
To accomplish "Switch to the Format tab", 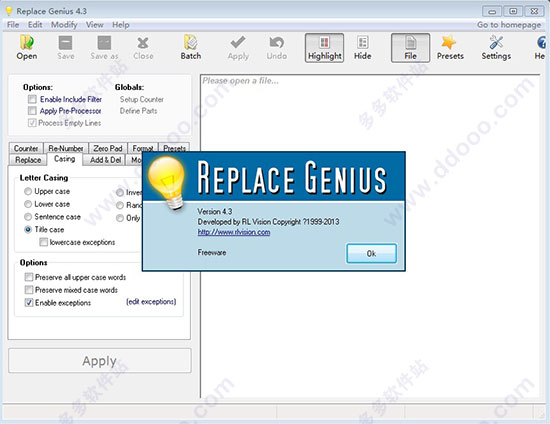I will coord(143,148).
